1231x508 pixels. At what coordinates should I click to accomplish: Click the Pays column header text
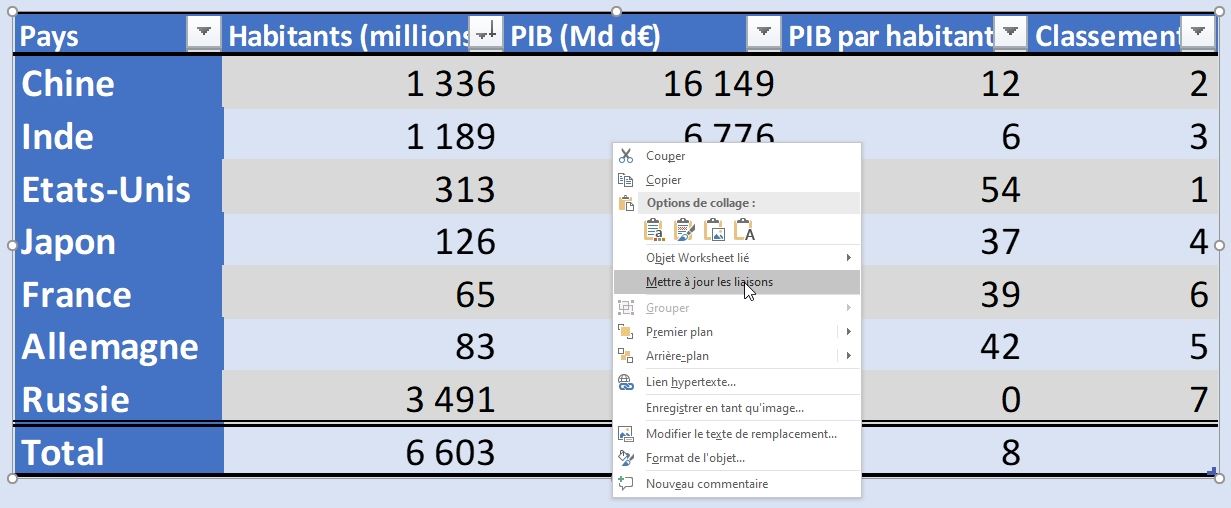pos(50,36)
